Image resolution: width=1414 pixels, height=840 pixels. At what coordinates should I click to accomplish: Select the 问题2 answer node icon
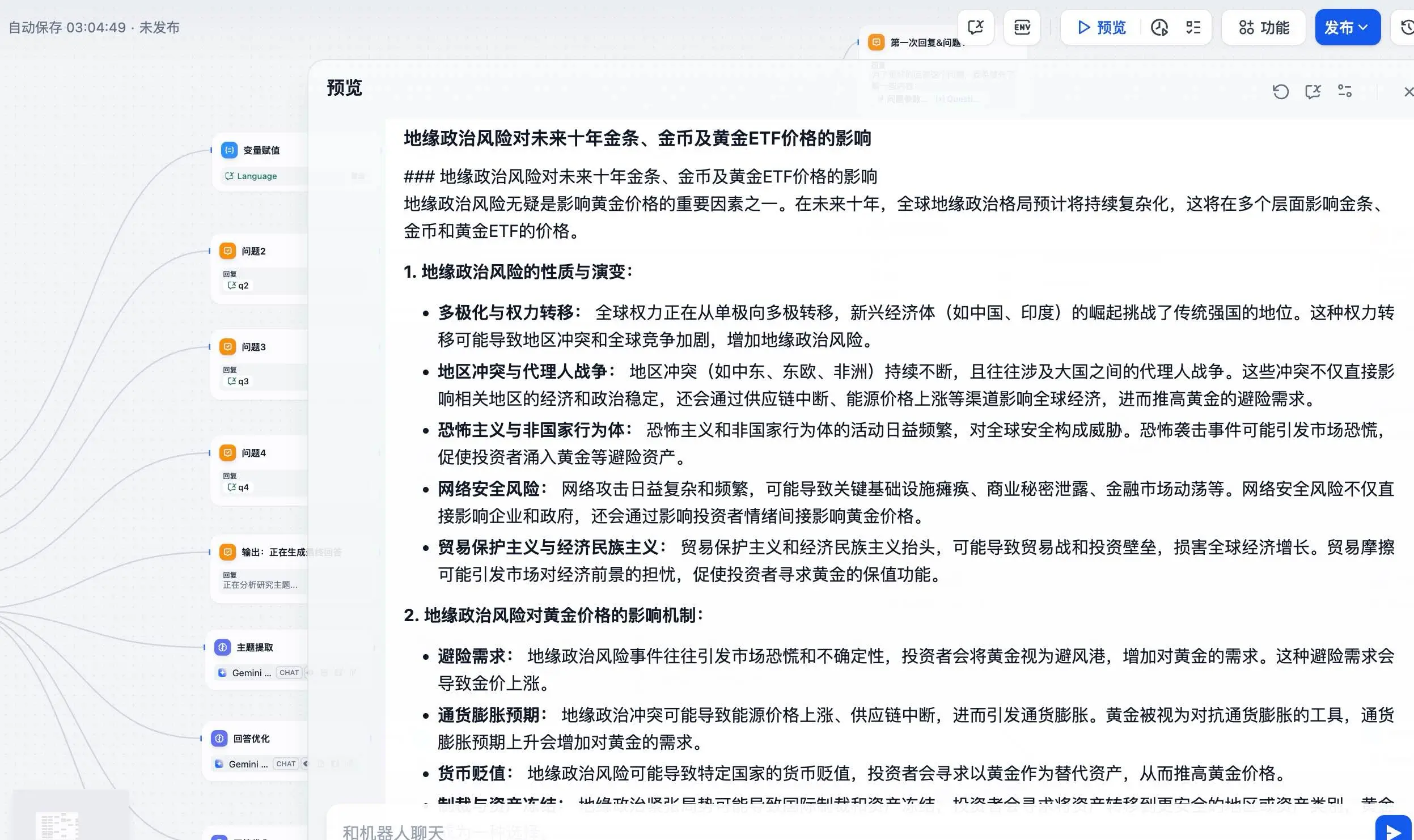click(227, 251)
